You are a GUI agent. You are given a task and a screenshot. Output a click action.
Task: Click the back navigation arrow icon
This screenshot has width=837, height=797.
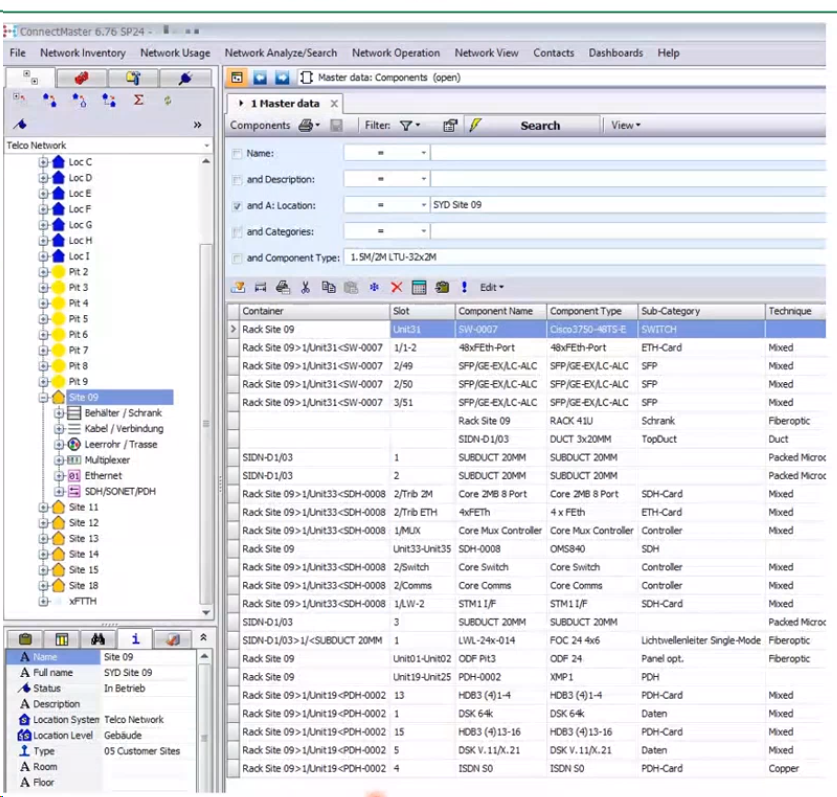[259, 77]
